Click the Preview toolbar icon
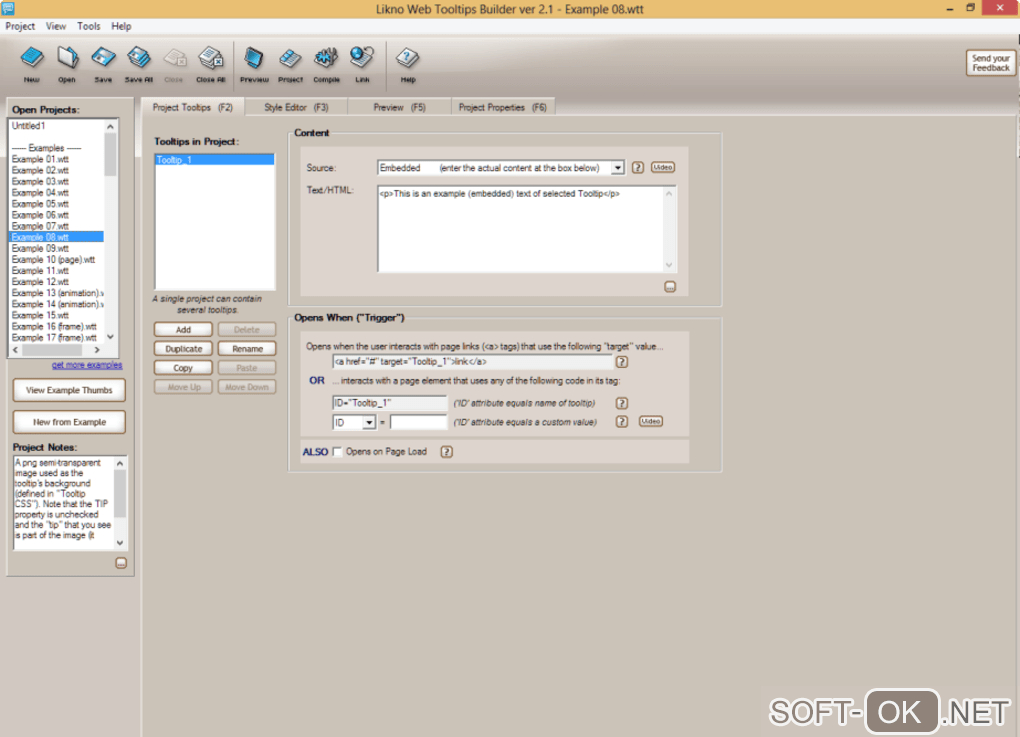 point(254,64)
